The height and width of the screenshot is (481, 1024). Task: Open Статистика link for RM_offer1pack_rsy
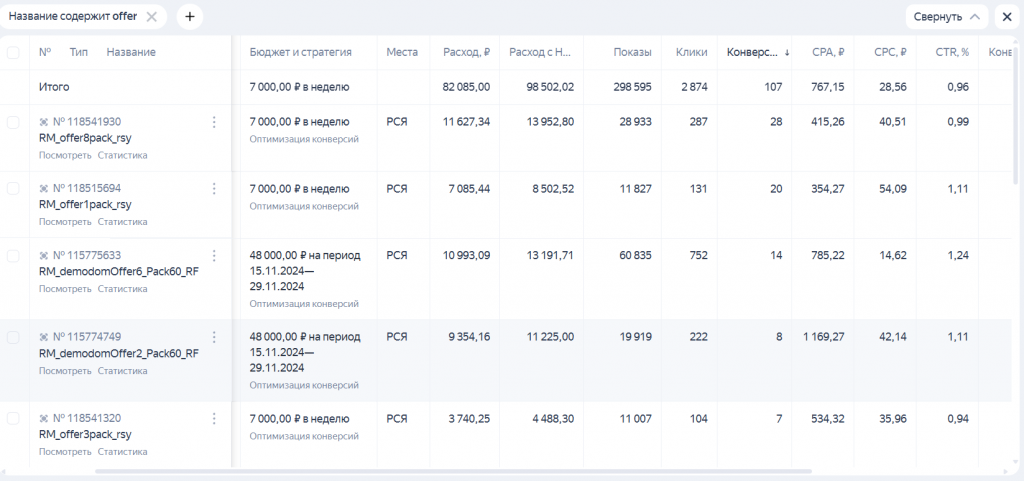click(x=122, y=222)
